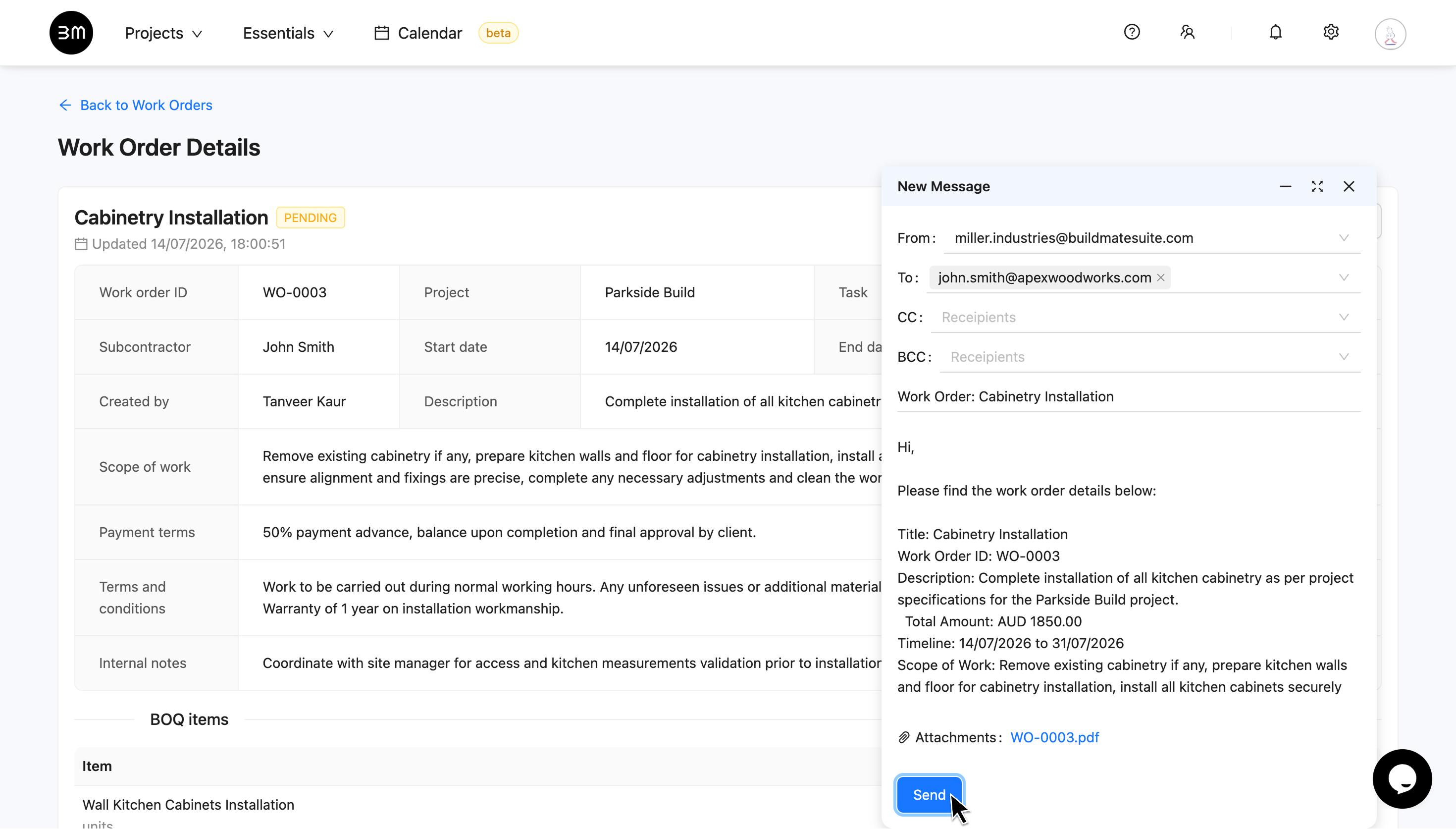Image resolution: width=1456 pixels, height=829 pixels.
Task: Click the BM logo home icon
Action: 71,32
